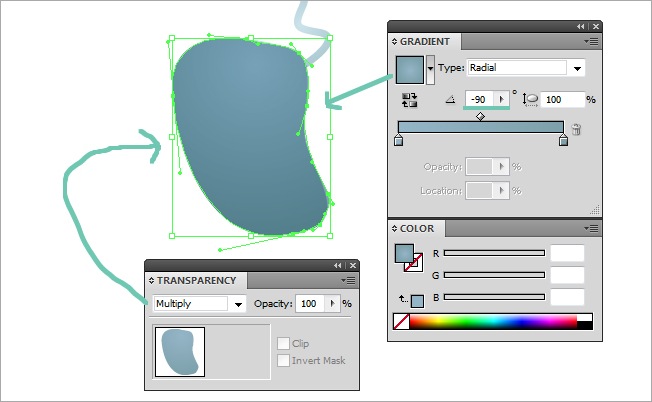Select the Transparency panel tab
652x402 pixels.
196,281
